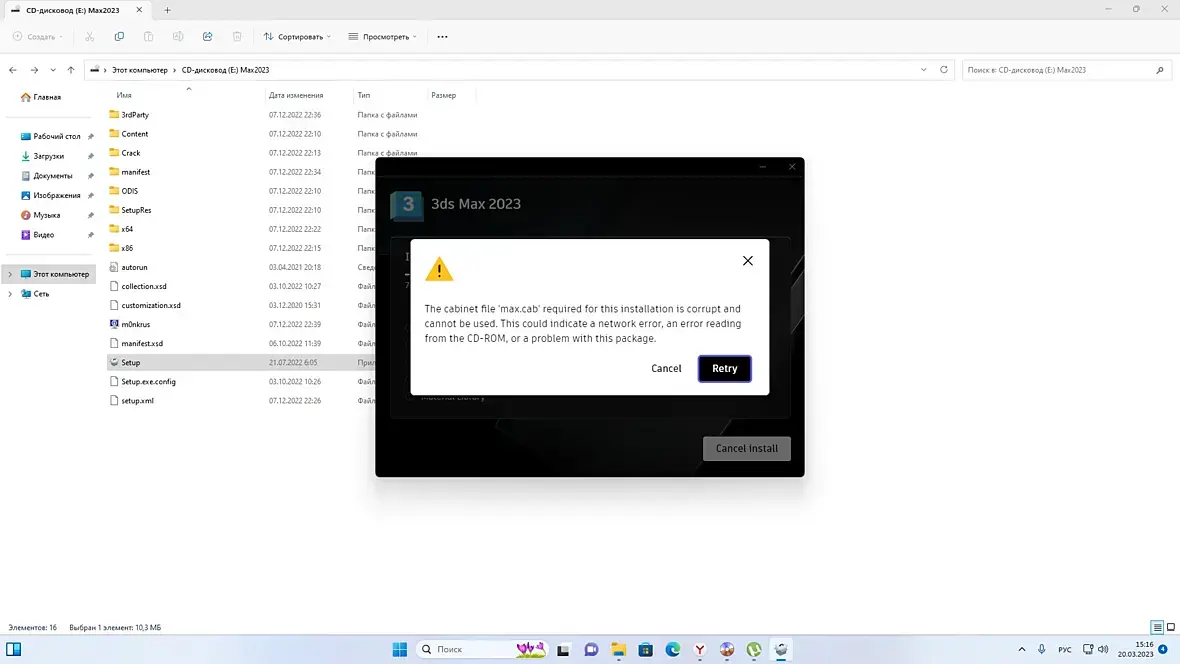1180x664 pixels.
Task: Open Документы in sidebar
Action: (x=47, y=175)
